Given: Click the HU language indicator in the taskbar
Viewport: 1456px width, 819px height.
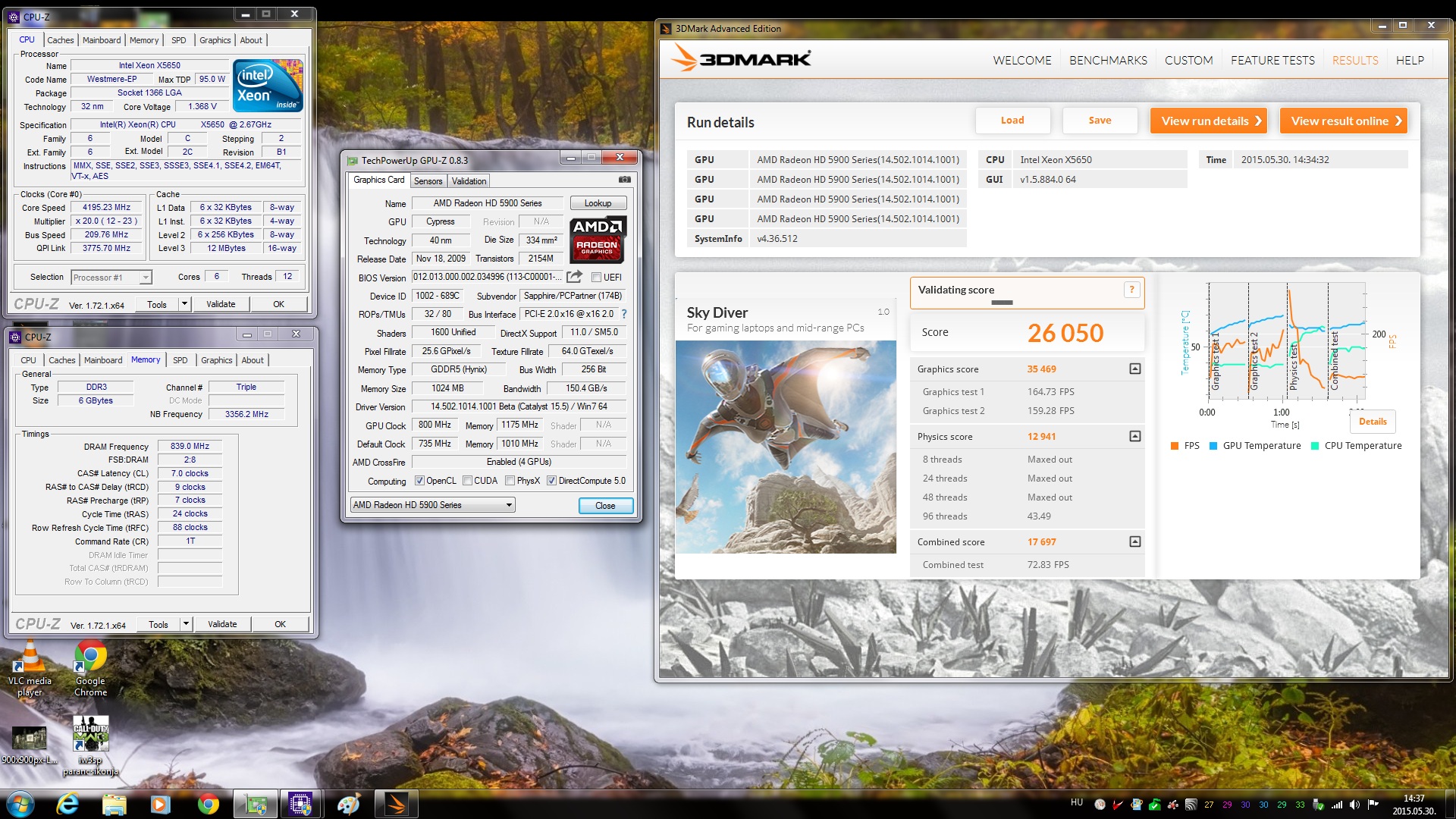Looking at the screenshot, I should click(x=1077, y=802).
